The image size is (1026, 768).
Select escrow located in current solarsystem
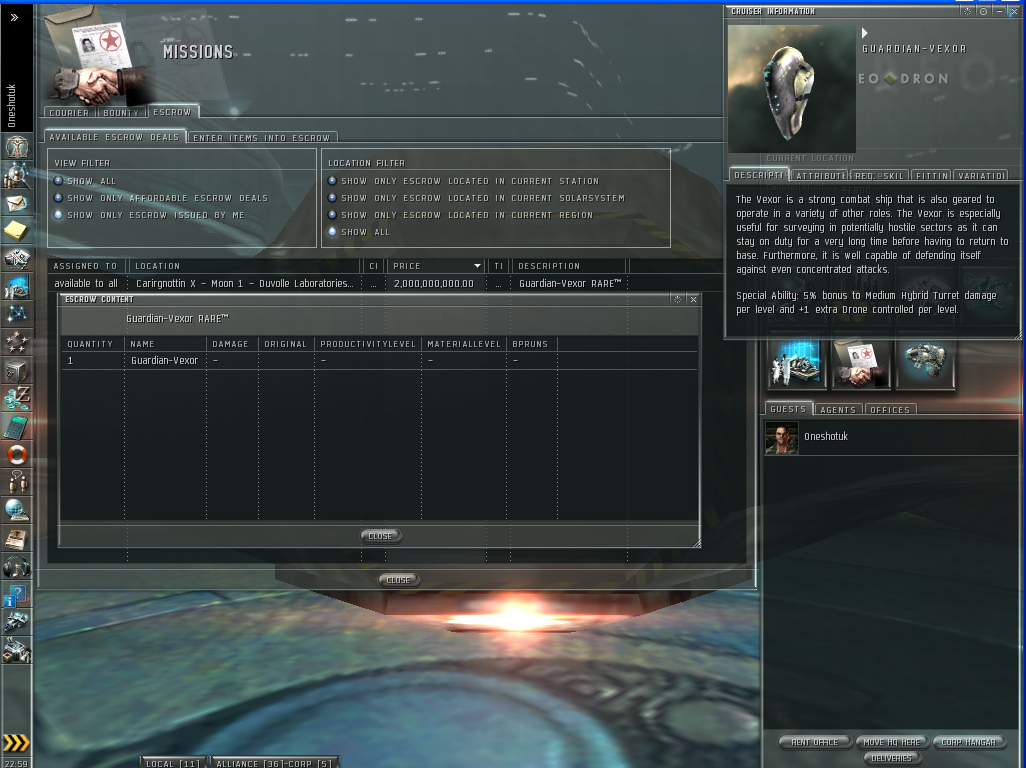pyautogui.click(x=332, y=198)
